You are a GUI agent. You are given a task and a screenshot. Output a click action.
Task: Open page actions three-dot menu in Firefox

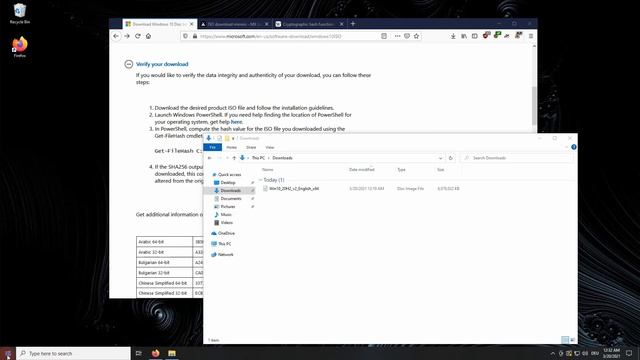[397, 36]
